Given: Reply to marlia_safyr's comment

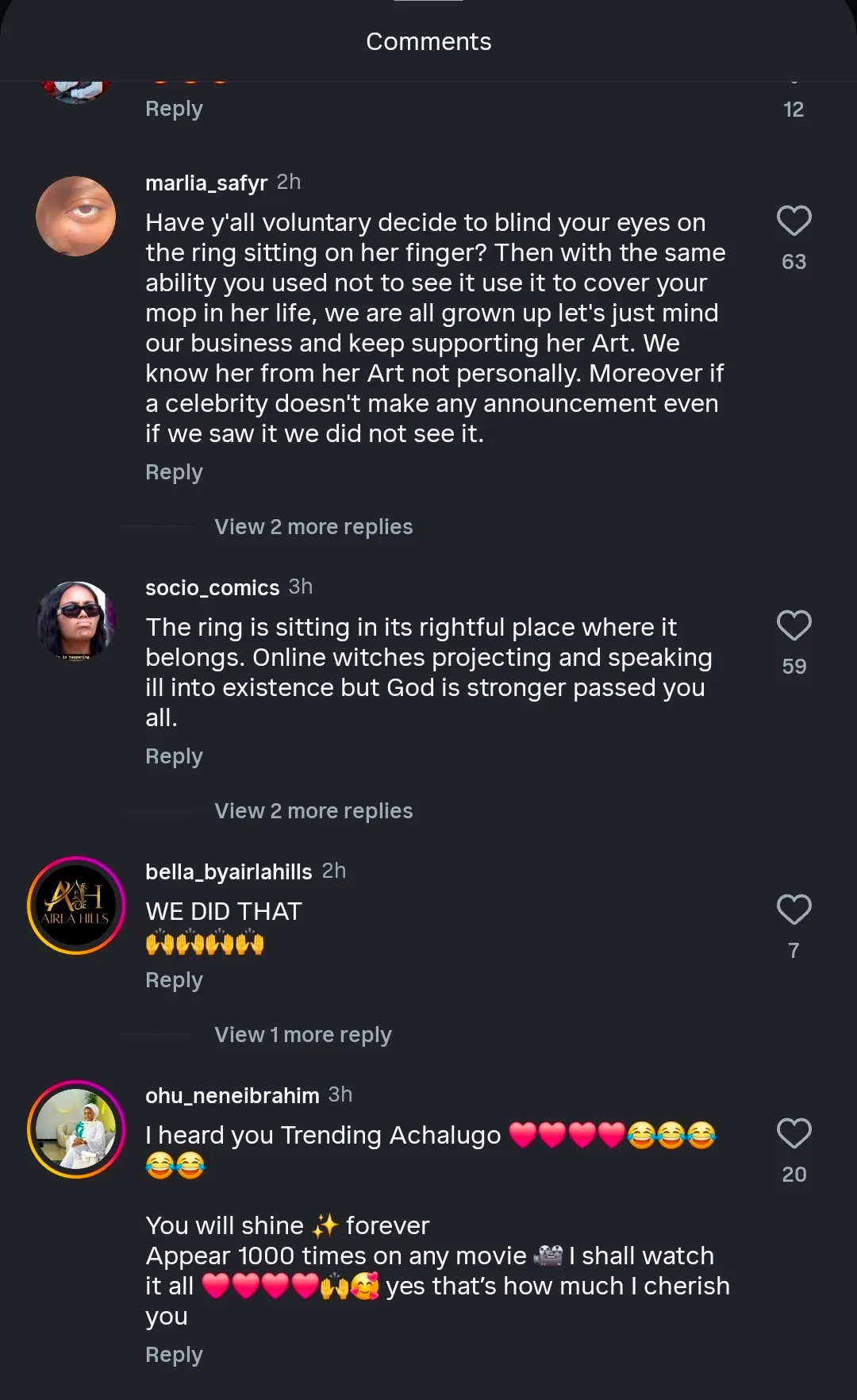Looking at the screenshot, I should [174, 472].
